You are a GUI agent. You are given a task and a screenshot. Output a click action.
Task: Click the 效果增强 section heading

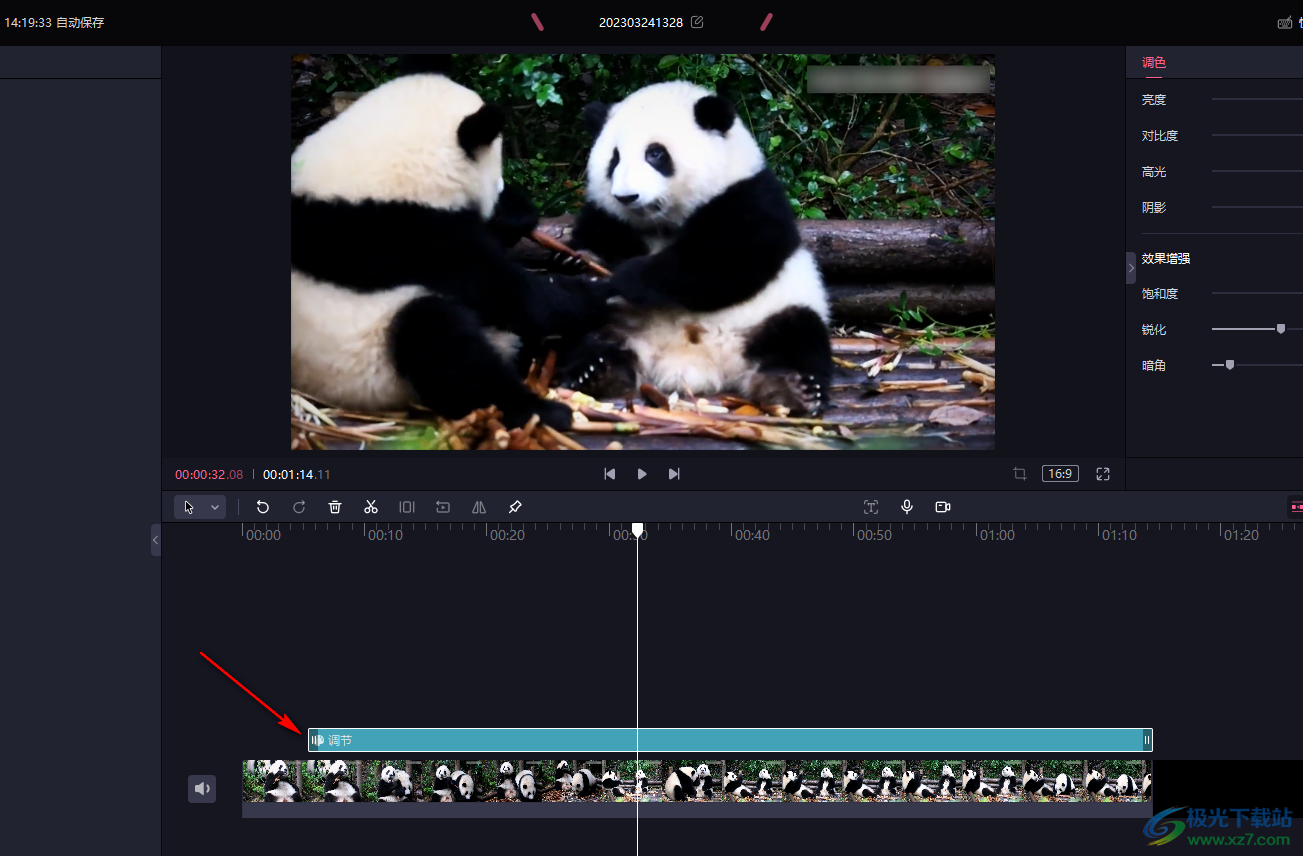coord(1166,258)
